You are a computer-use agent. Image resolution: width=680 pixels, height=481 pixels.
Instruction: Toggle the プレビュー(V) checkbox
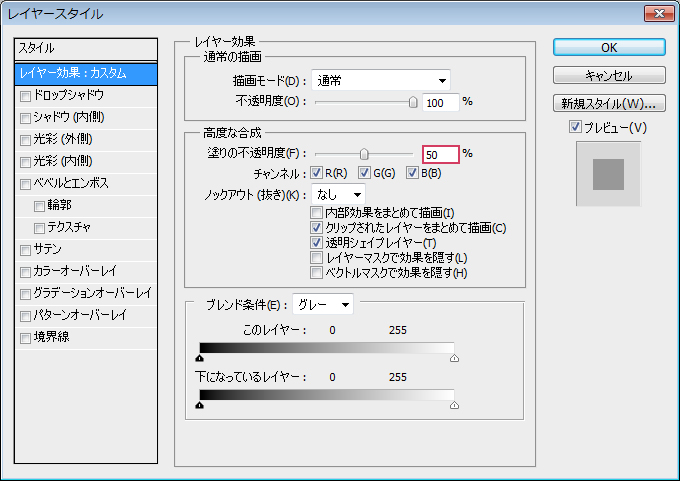pyautogui.click(x=575, y=127)
